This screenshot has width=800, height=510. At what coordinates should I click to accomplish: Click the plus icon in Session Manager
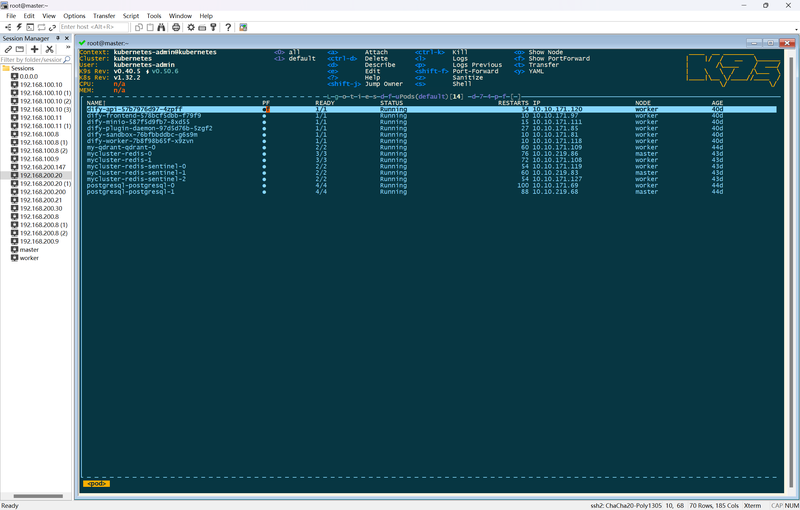point(34,48)
